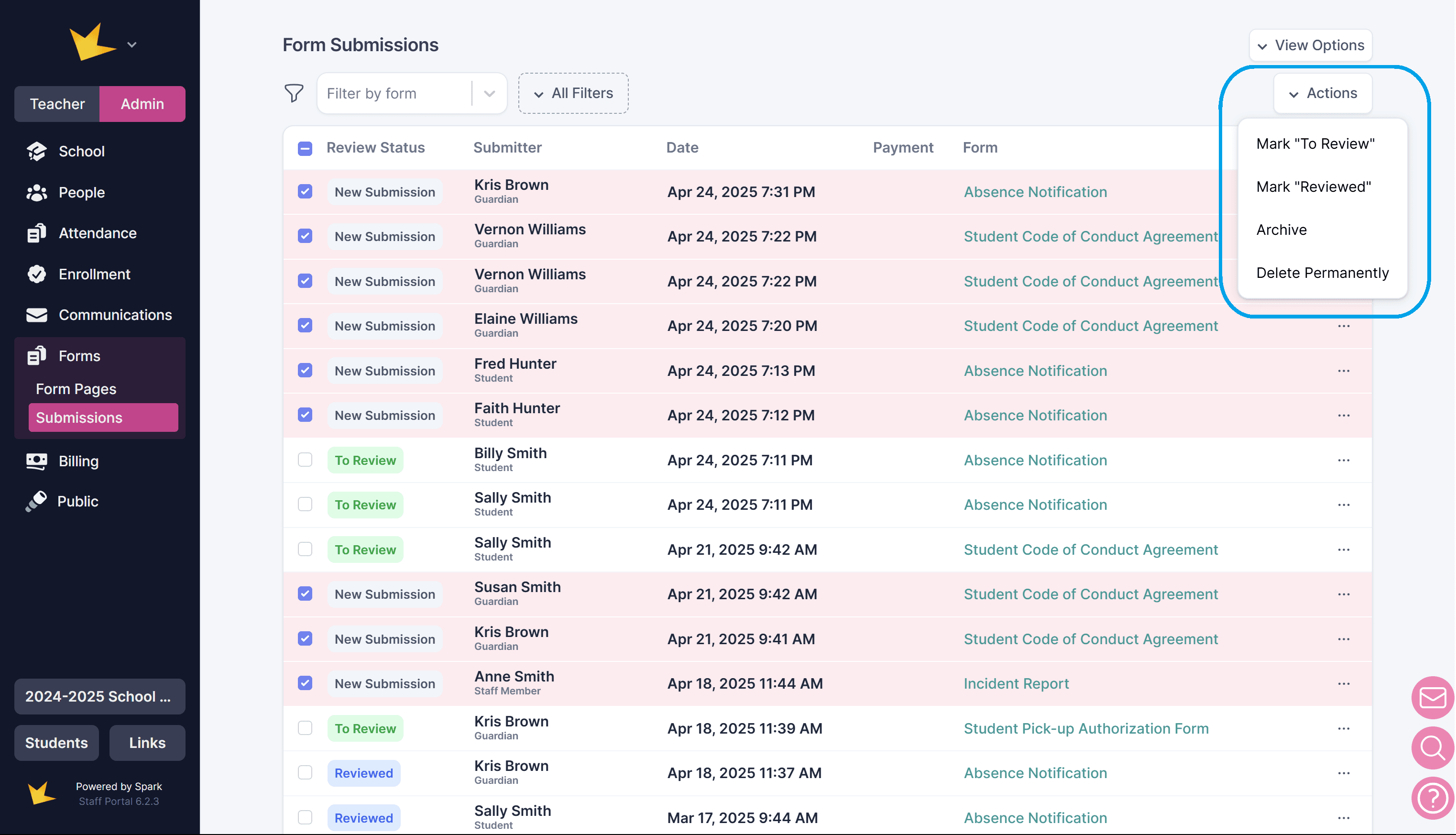1456x835 pixels.
Task: Open row options for Fred Hunter
Action: coord(1343,371)
